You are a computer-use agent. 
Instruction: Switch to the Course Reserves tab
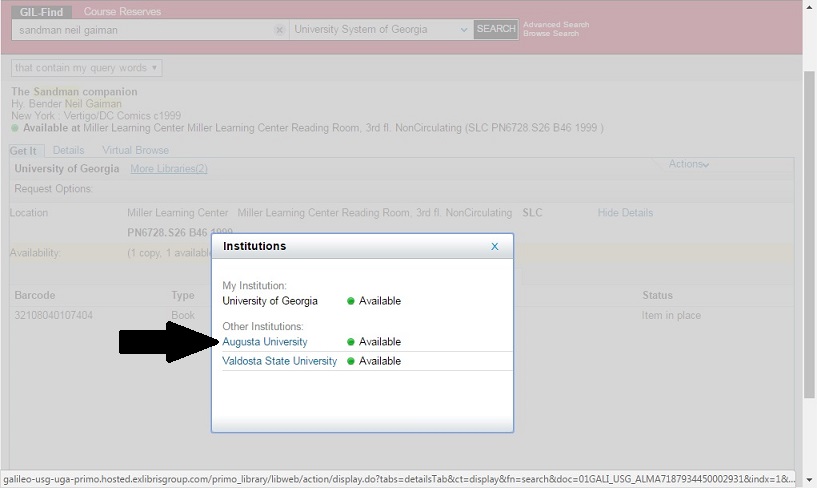point(122,12)
